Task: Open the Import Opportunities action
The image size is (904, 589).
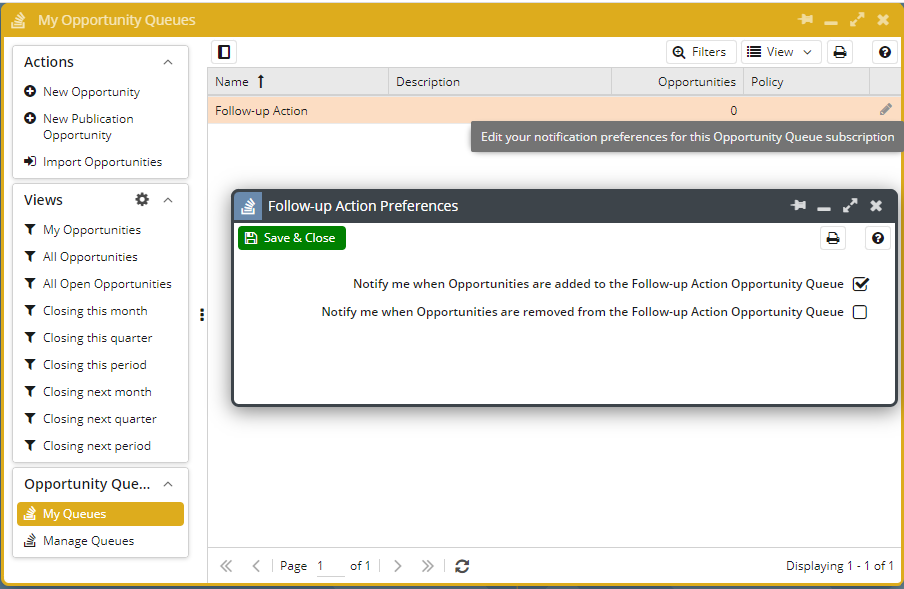Action: click(x=100, y=161)
